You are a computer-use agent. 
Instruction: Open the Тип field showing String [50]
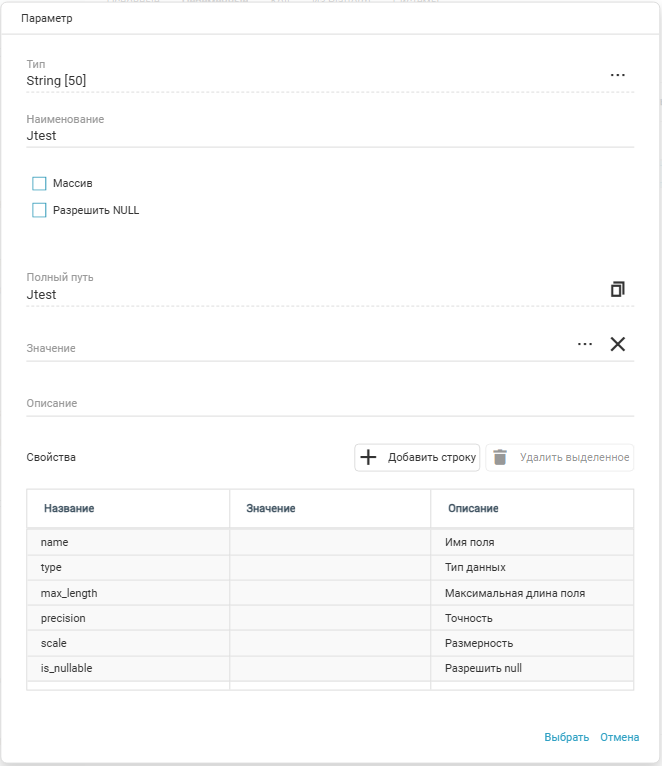(300, 81)
